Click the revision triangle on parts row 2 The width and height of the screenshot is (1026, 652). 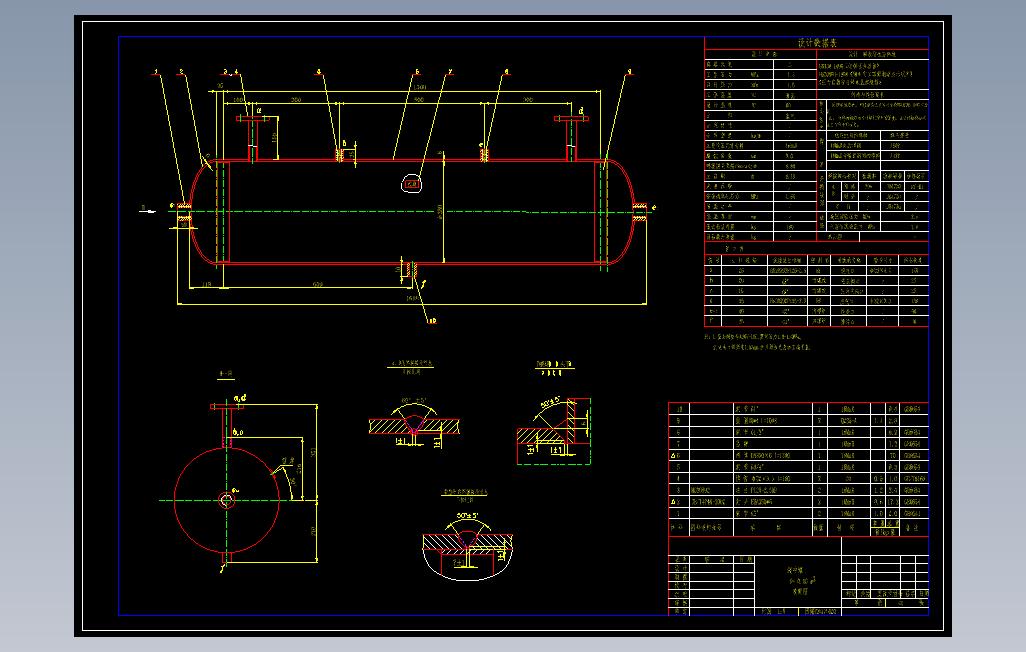pyautogui.click(x=673, y=502)
